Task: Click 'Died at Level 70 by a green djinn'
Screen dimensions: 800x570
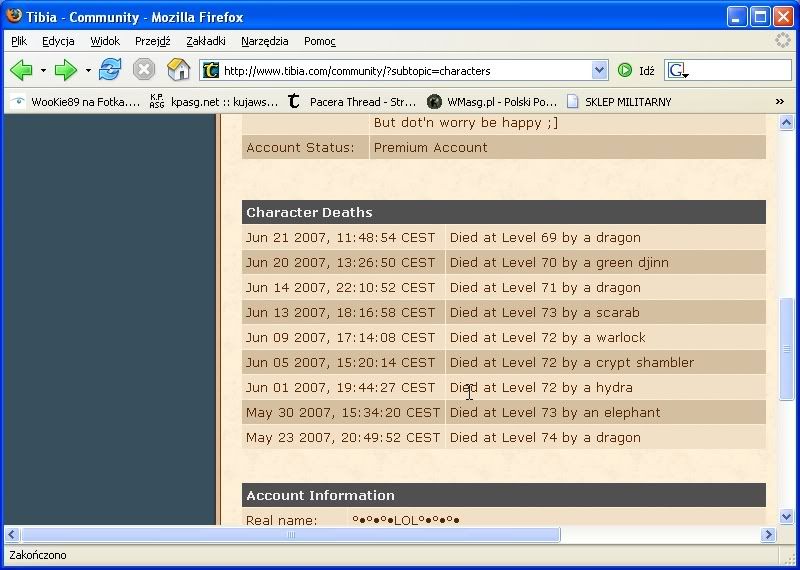Action: pos(559,263)
